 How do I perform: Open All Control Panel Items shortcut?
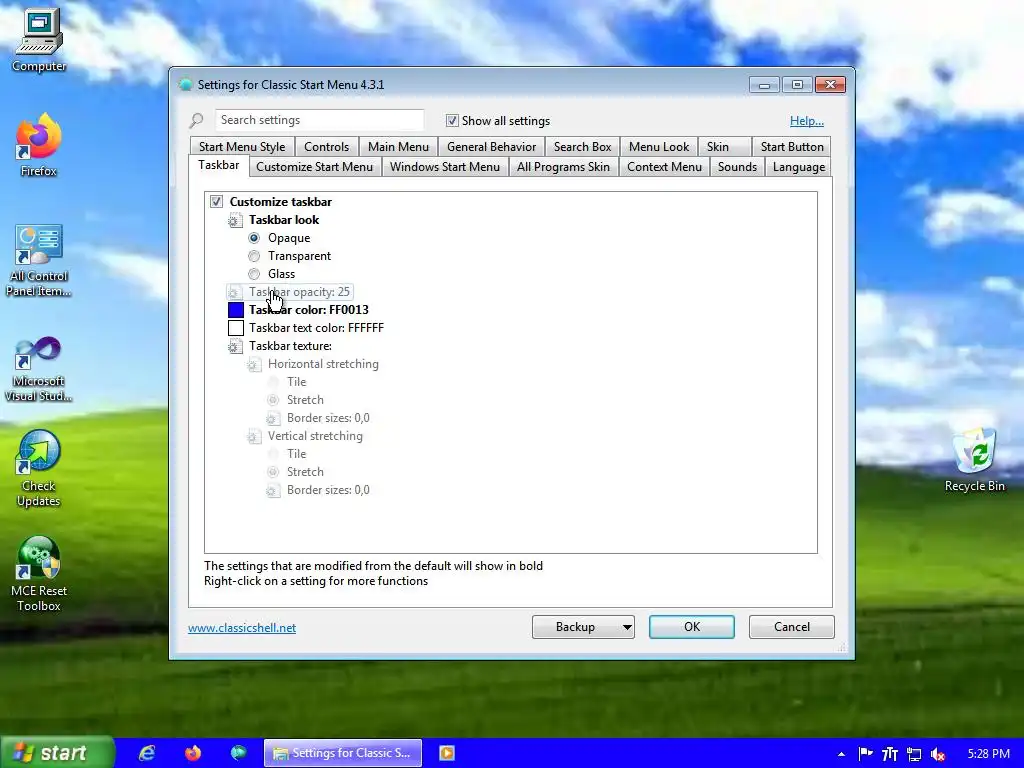tap(39, 260)
